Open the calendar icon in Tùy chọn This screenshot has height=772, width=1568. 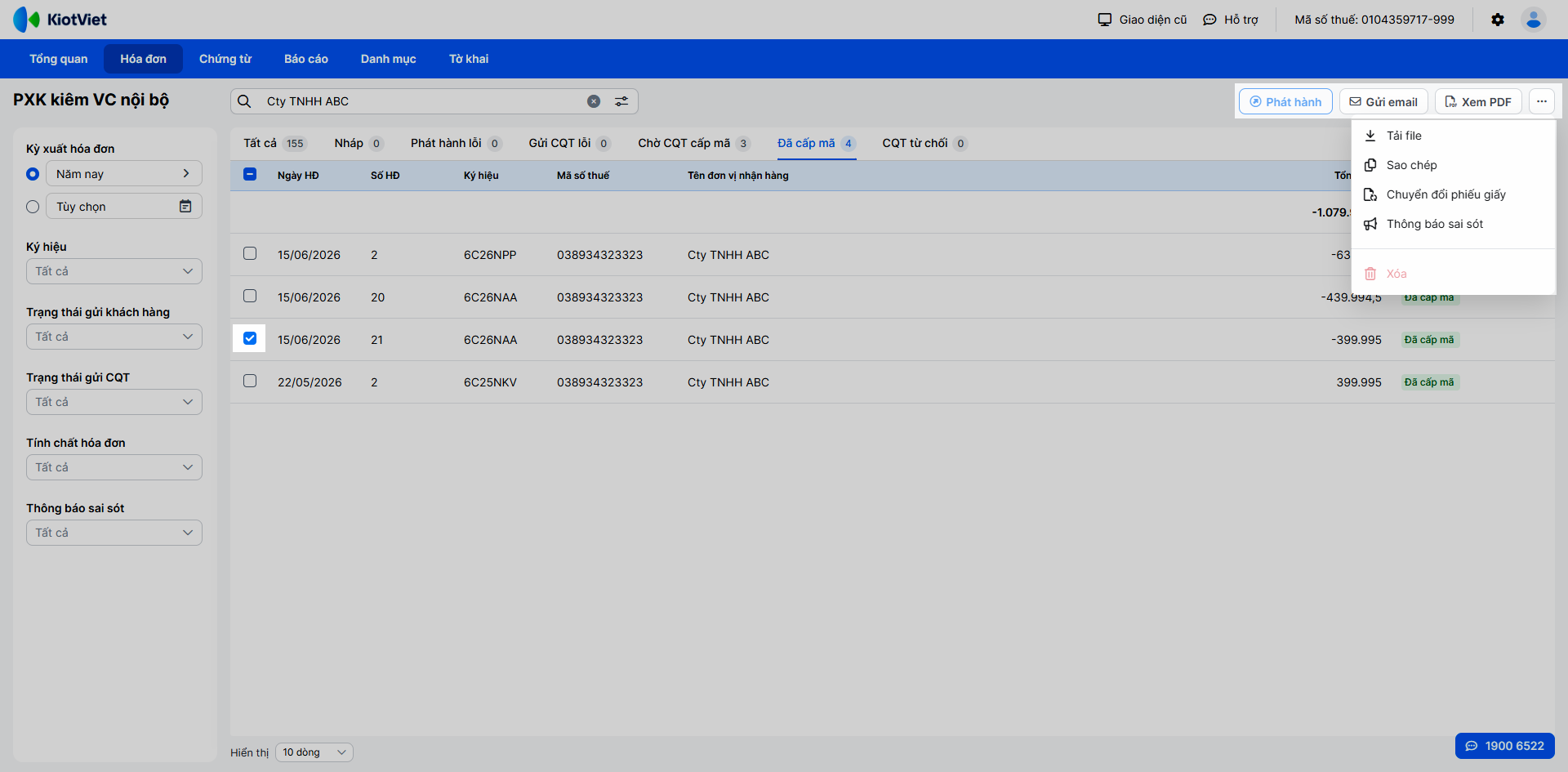185,206
